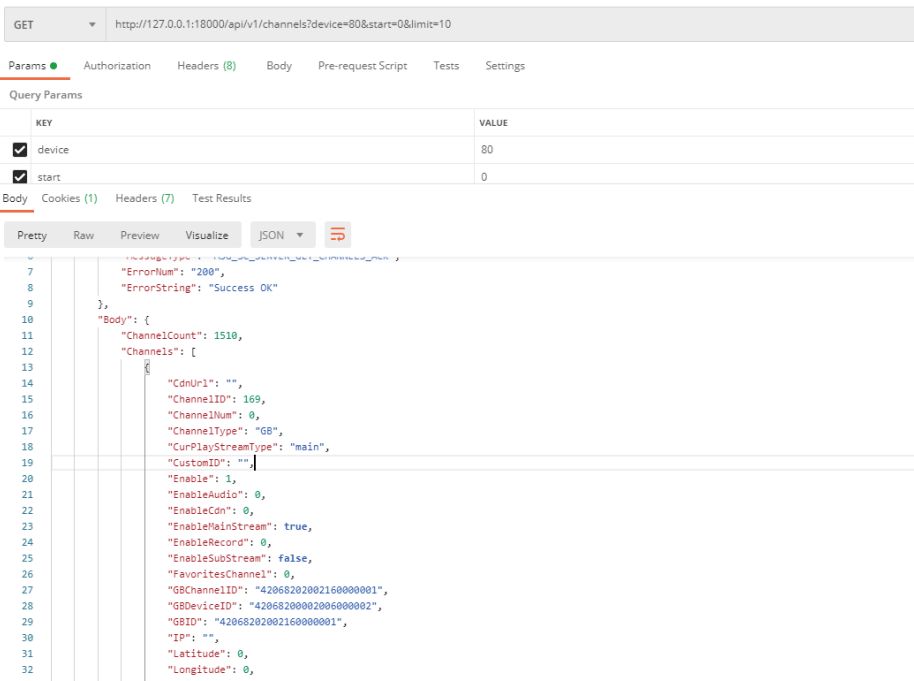Expand the JSON format dropdown

tap(282, 235)
